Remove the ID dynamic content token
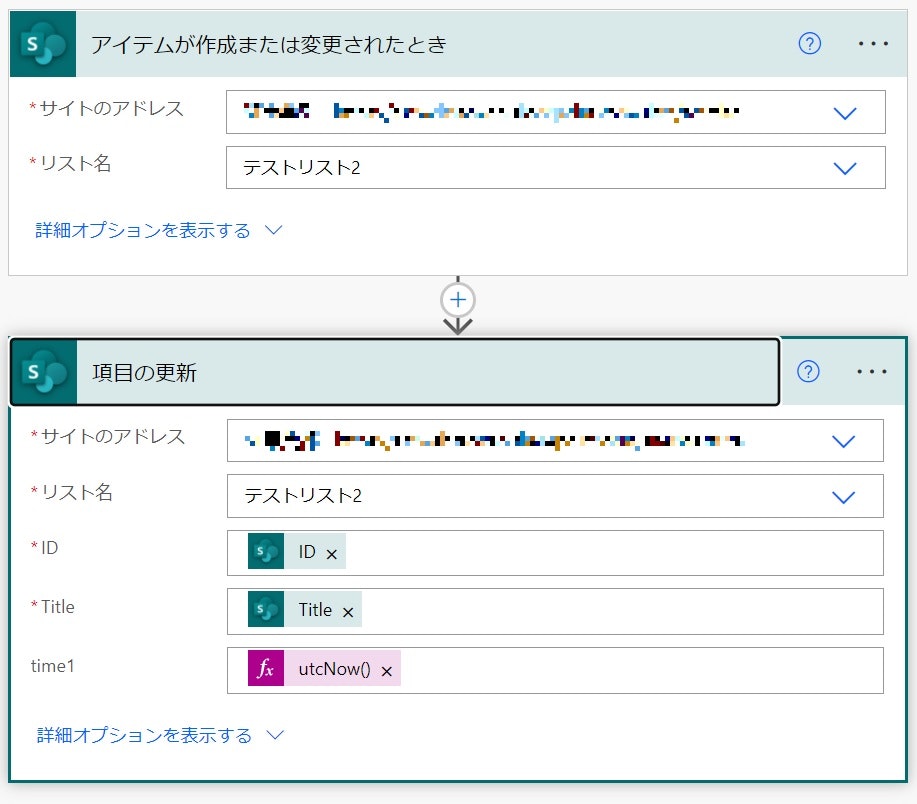This screenshot has width=917, height=804. pos(332,554)
